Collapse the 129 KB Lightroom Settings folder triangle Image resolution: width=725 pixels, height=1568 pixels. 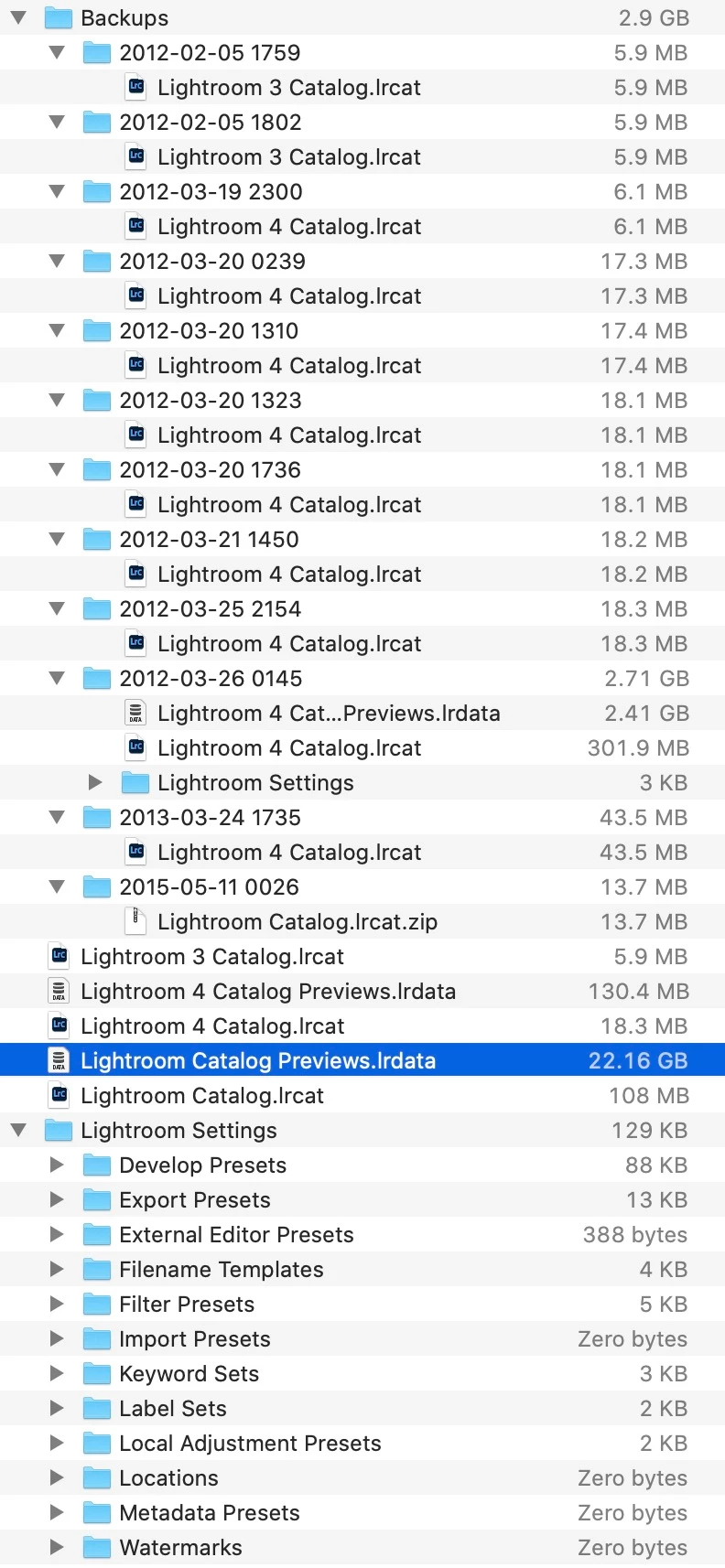pos(18,1130)
